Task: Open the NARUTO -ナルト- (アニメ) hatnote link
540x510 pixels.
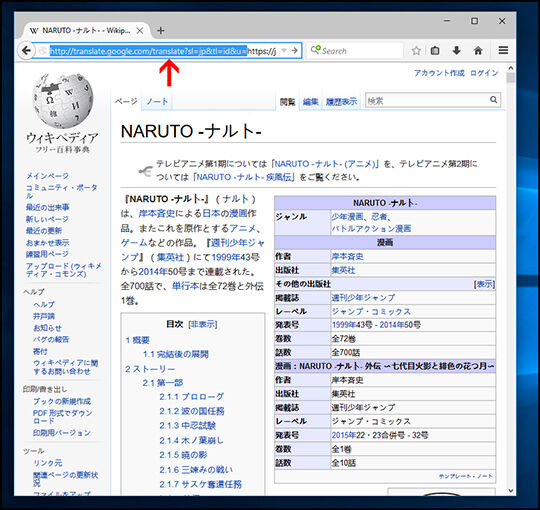Action: point(325,164)
